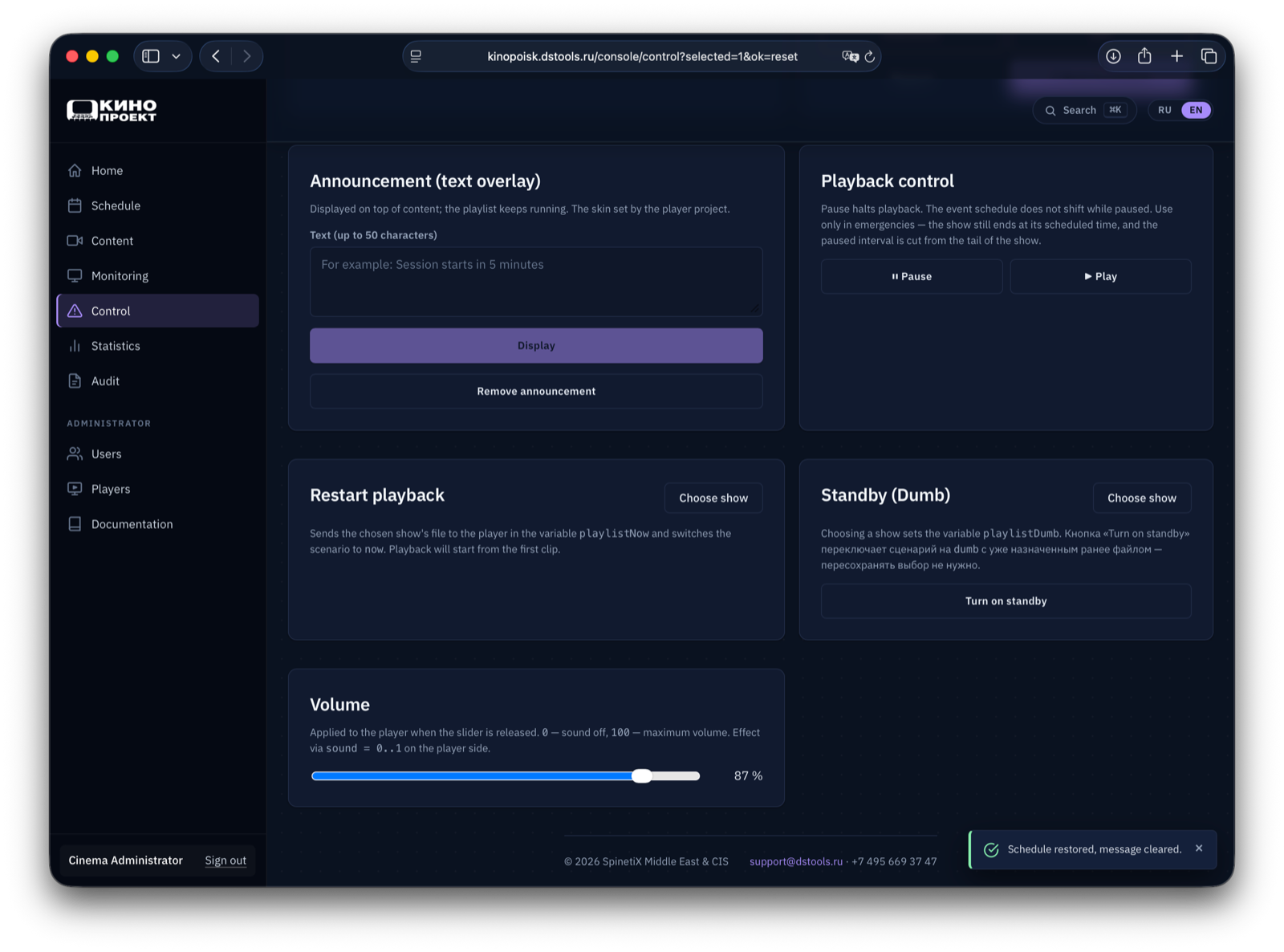Open the Audit page

(x=158, y=380)
